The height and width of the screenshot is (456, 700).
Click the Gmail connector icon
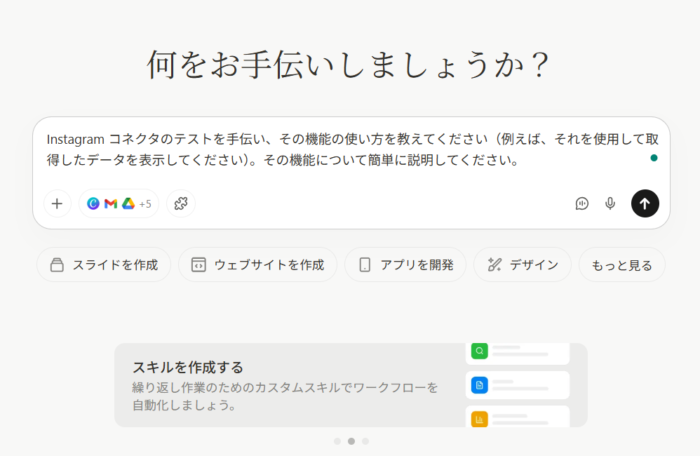[110, 204]
